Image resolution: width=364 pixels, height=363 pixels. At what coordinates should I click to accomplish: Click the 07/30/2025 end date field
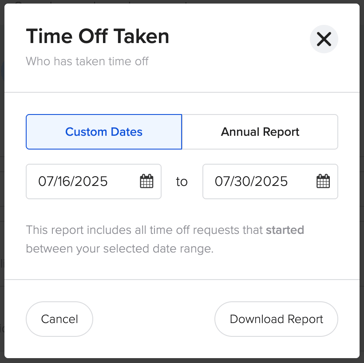270,181
